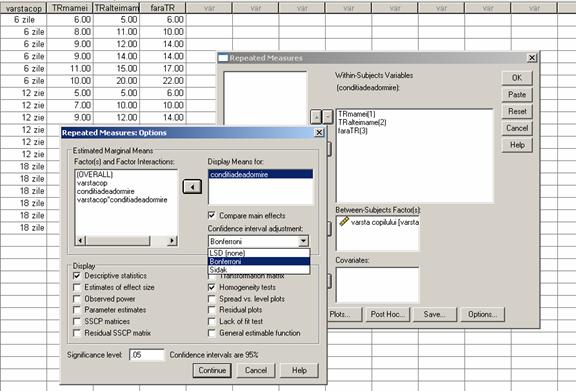Select TRalteimame cell with value 11.00
The height and width of the screenshot is (391, 576).
click(116, 32)
